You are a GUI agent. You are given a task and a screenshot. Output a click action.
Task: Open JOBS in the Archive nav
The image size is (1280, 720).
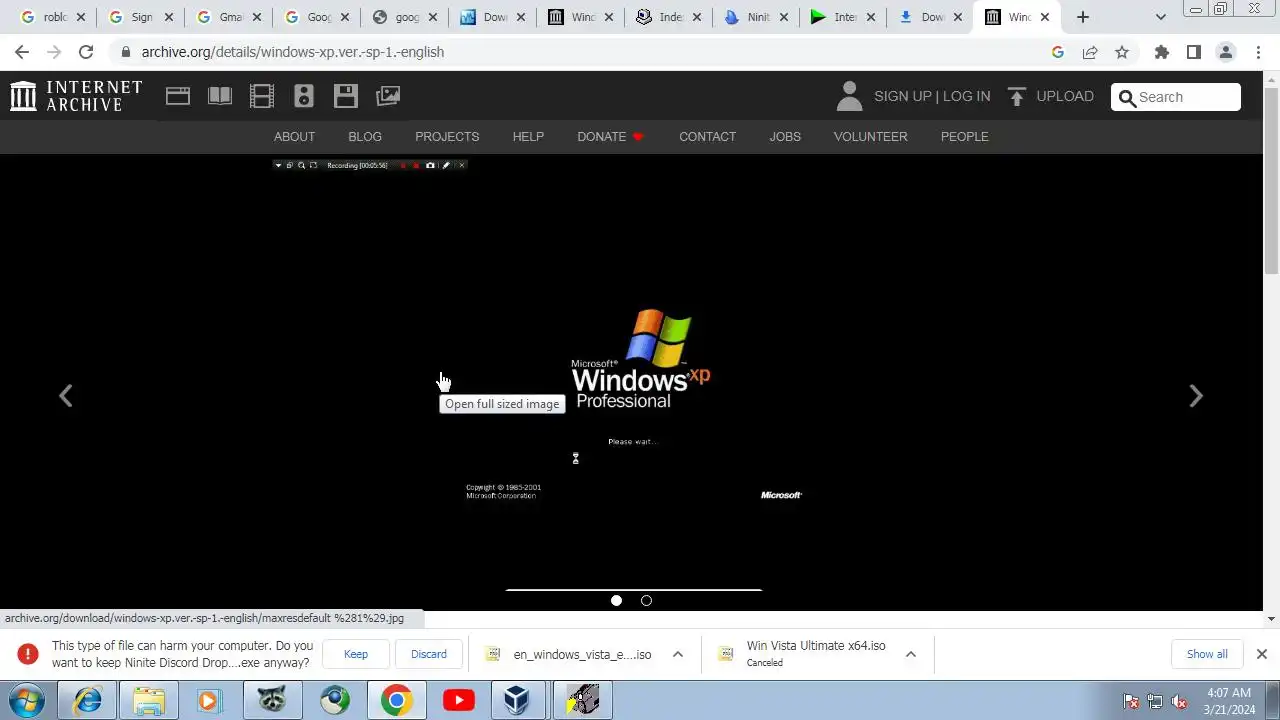[x=785, y=136]
